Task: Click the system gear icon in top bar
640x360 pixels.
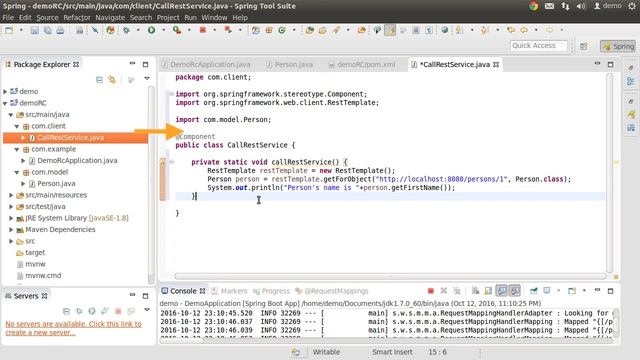Action: point(632,6)
